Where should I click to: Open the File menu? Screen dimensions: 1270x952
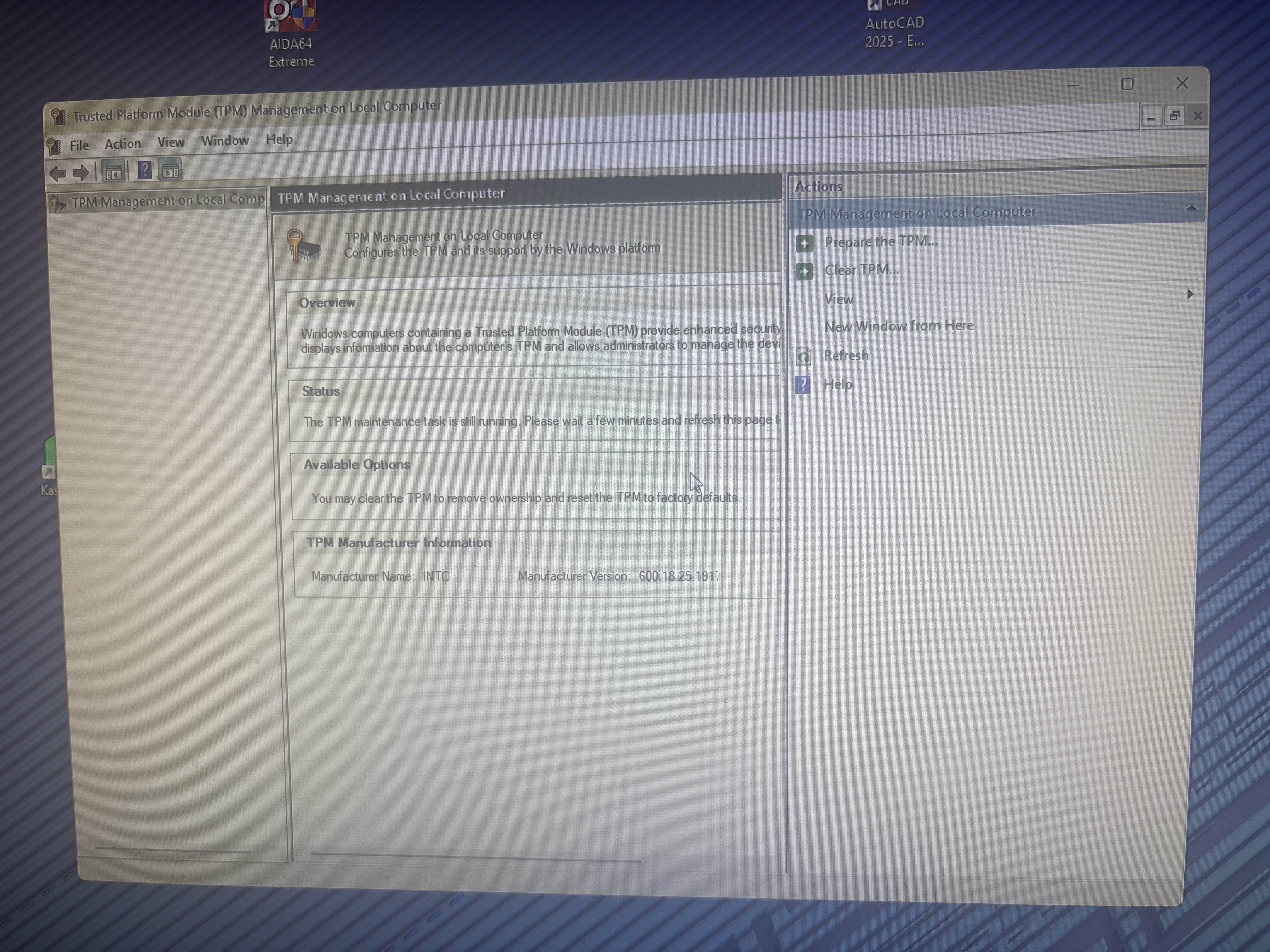pyautogui.click(x=79, y=145)
